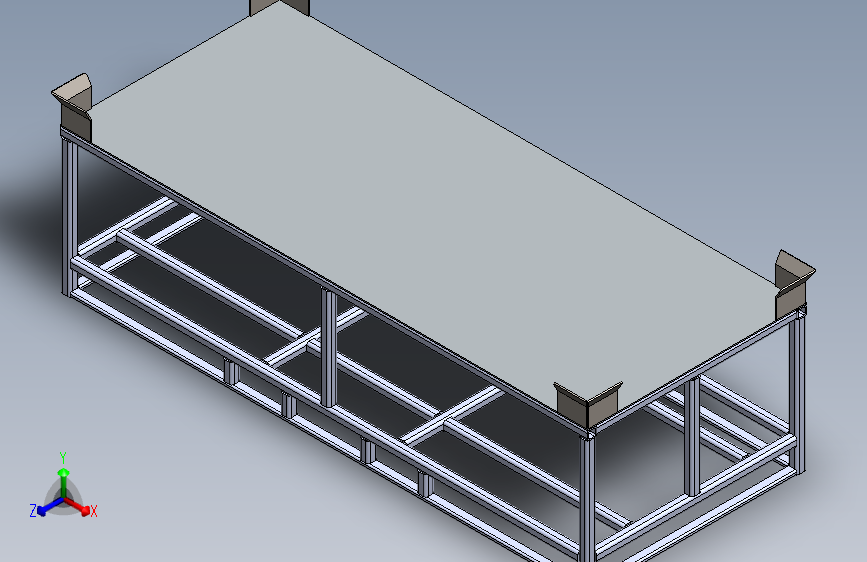Click the red X axis of the triad

click(x=79, y=506)
